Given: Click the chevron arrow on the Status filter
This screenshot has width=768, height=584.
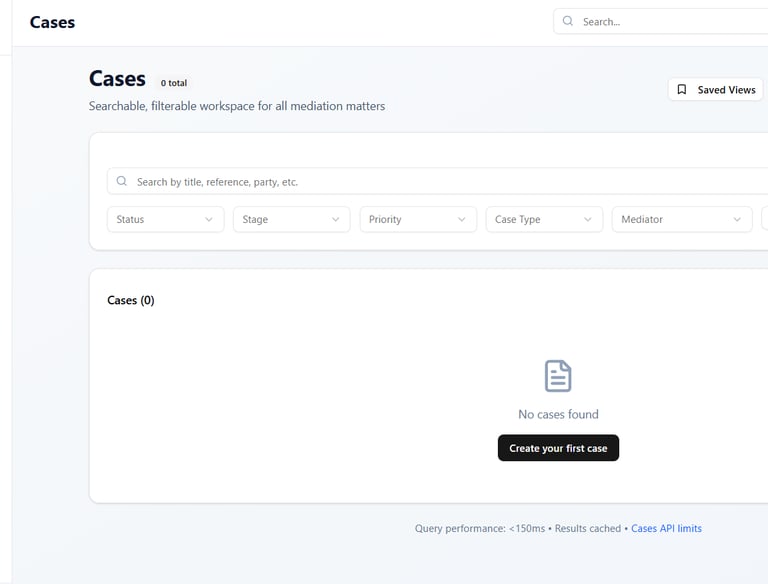Looking at the screenshot, I should click(x=209, y=219).
